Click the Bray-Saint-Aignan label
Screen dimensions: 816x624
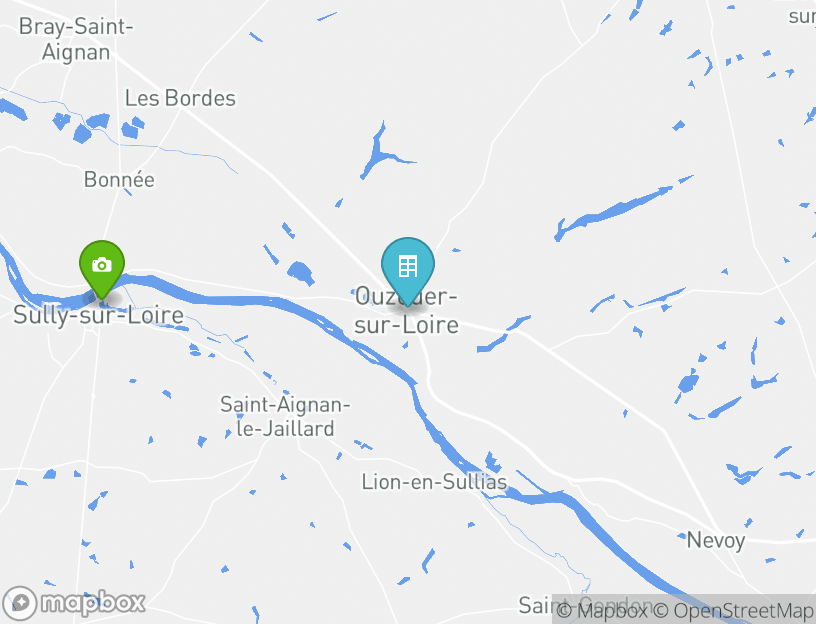(x=76, y=40)
